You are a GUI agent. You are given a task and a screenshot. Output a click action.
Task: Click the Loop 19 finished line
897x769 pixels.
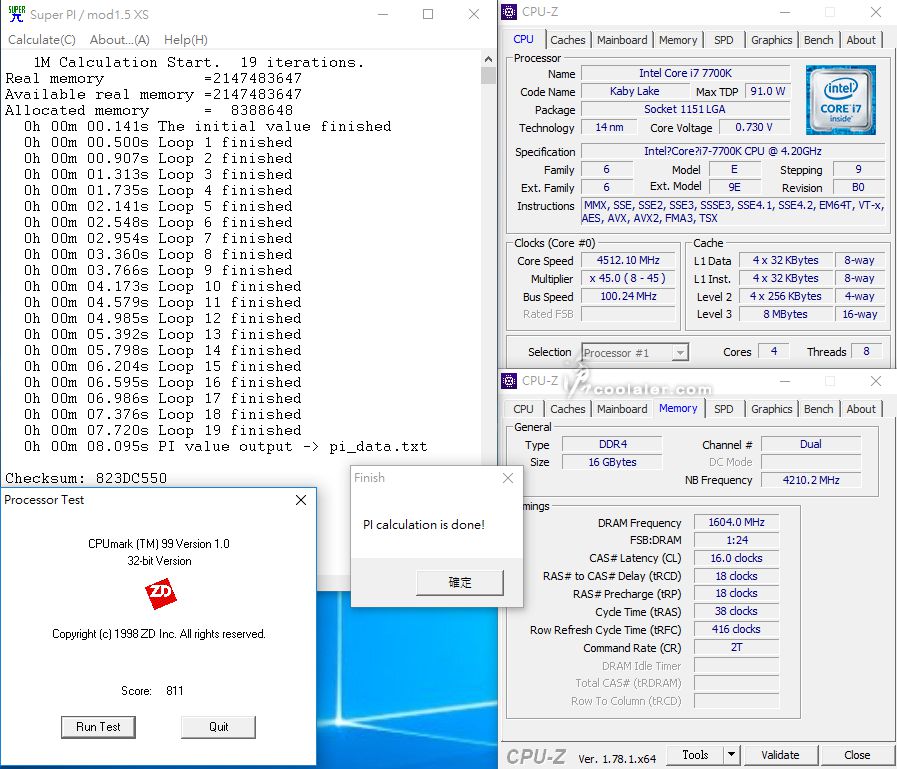[x=162, y=430]
